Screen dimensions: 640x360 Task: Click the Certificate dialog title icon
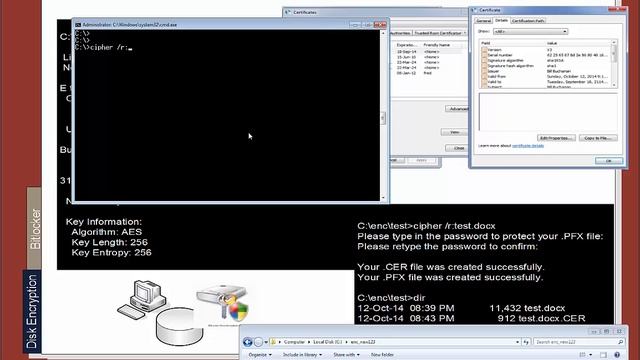pos(474,10)
